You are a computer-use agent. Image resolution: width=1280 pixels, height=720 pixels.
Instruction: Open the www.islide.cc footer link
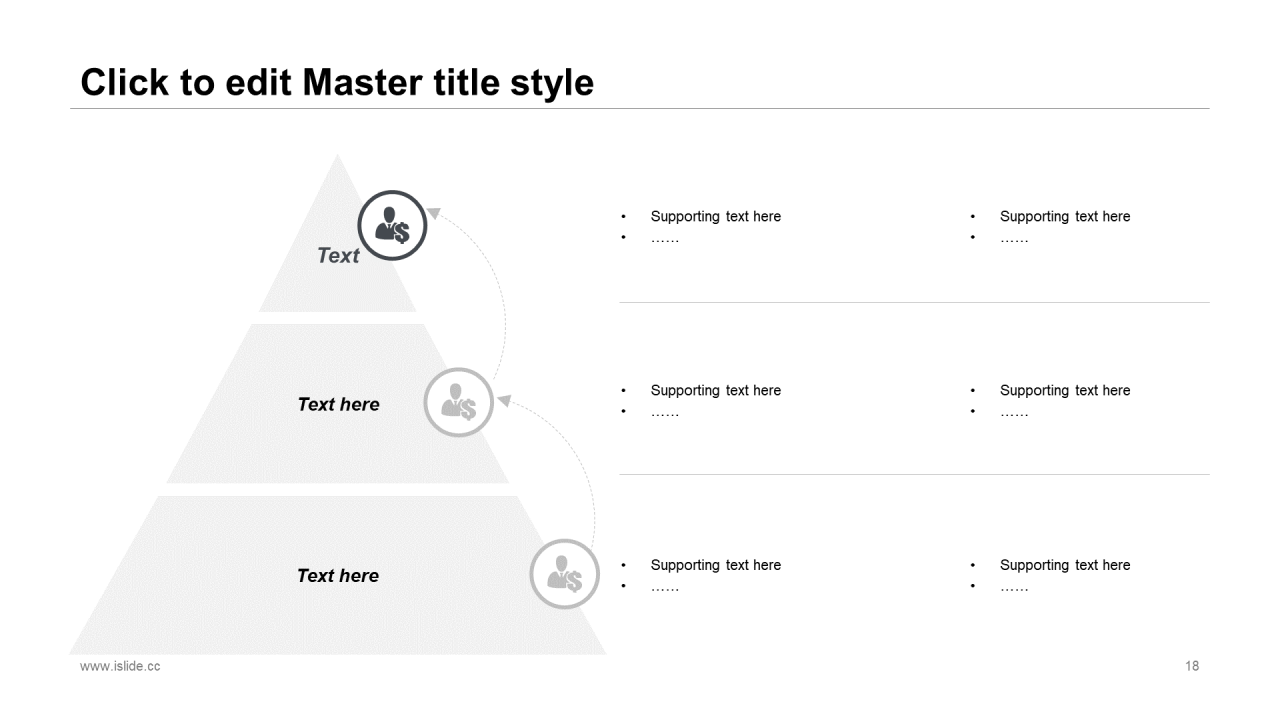[120, 666]
